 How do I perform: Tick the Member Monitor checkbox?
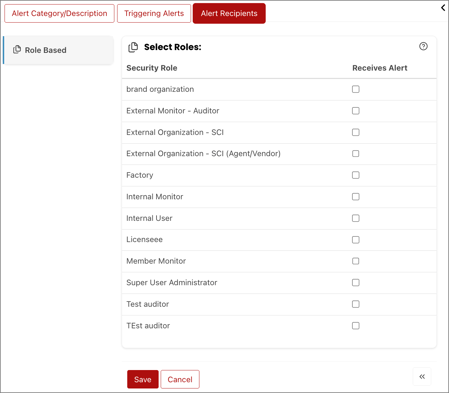(x=356, y=261)
